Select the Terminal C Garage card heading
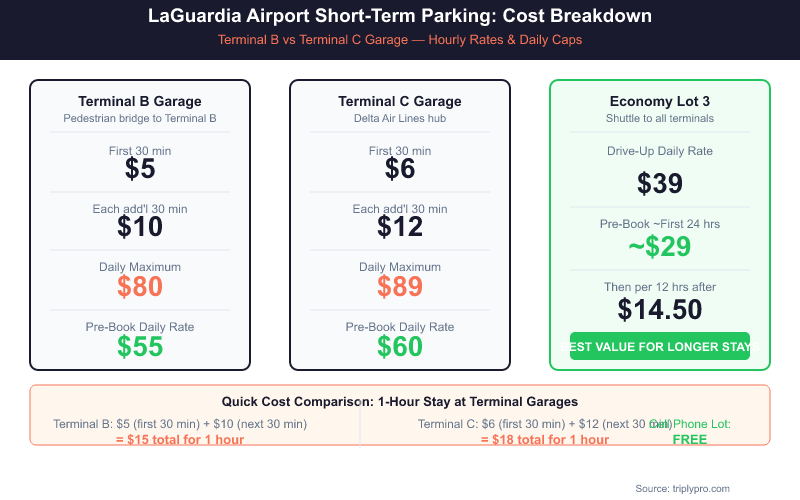 coord(400,101)
